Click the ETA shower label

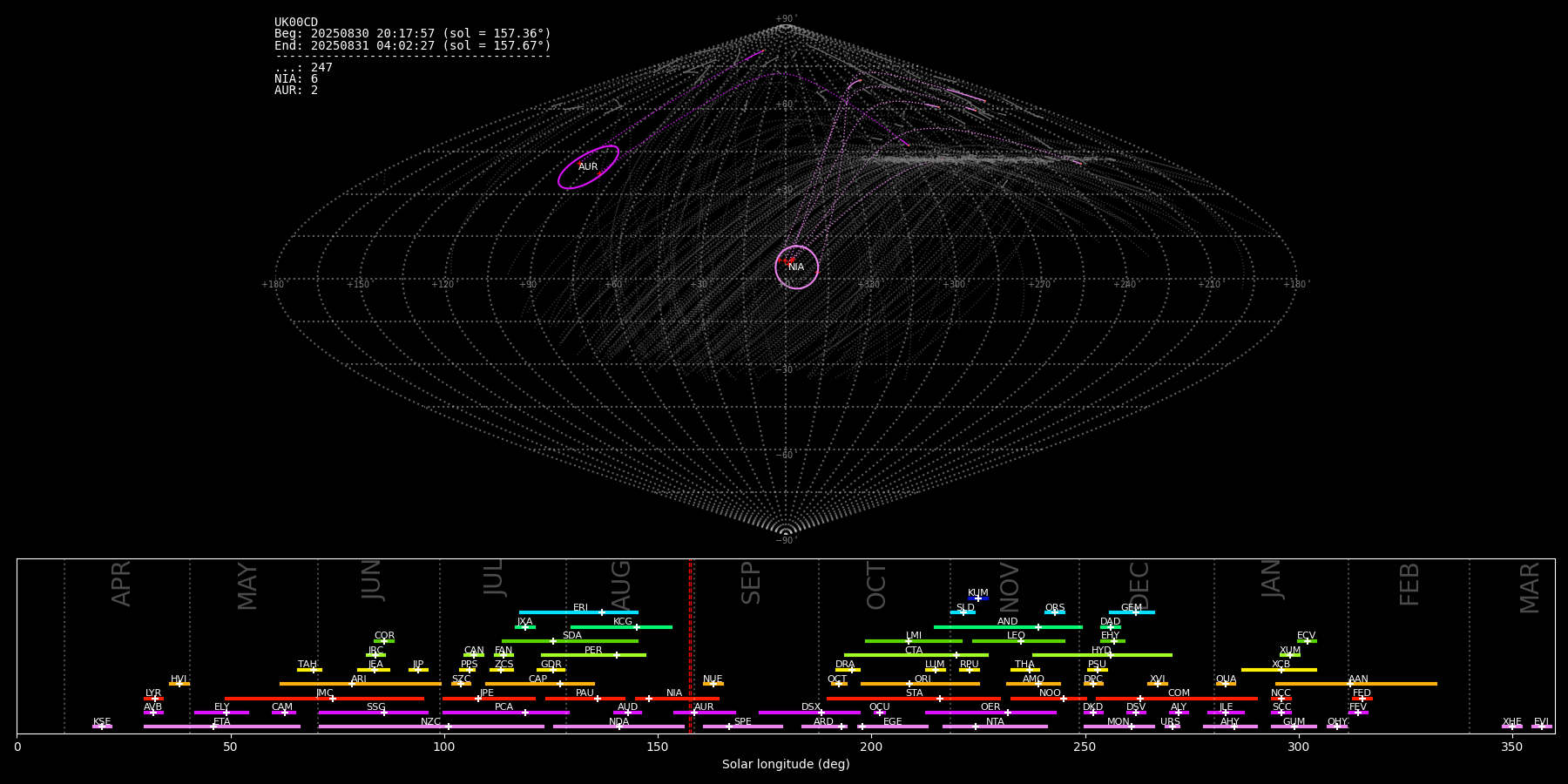click(x=222, y=721)
